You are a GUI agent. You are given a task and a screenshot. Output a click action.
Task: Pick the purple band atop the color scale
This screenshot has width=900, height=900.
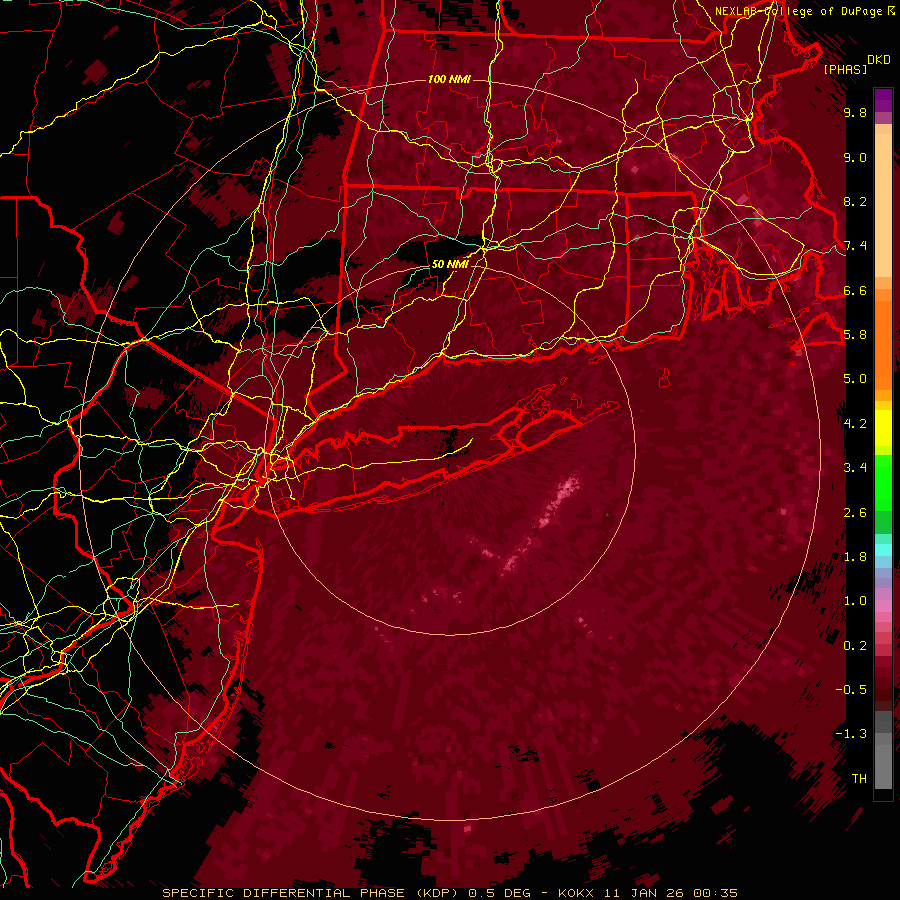(x=883, y=100)
